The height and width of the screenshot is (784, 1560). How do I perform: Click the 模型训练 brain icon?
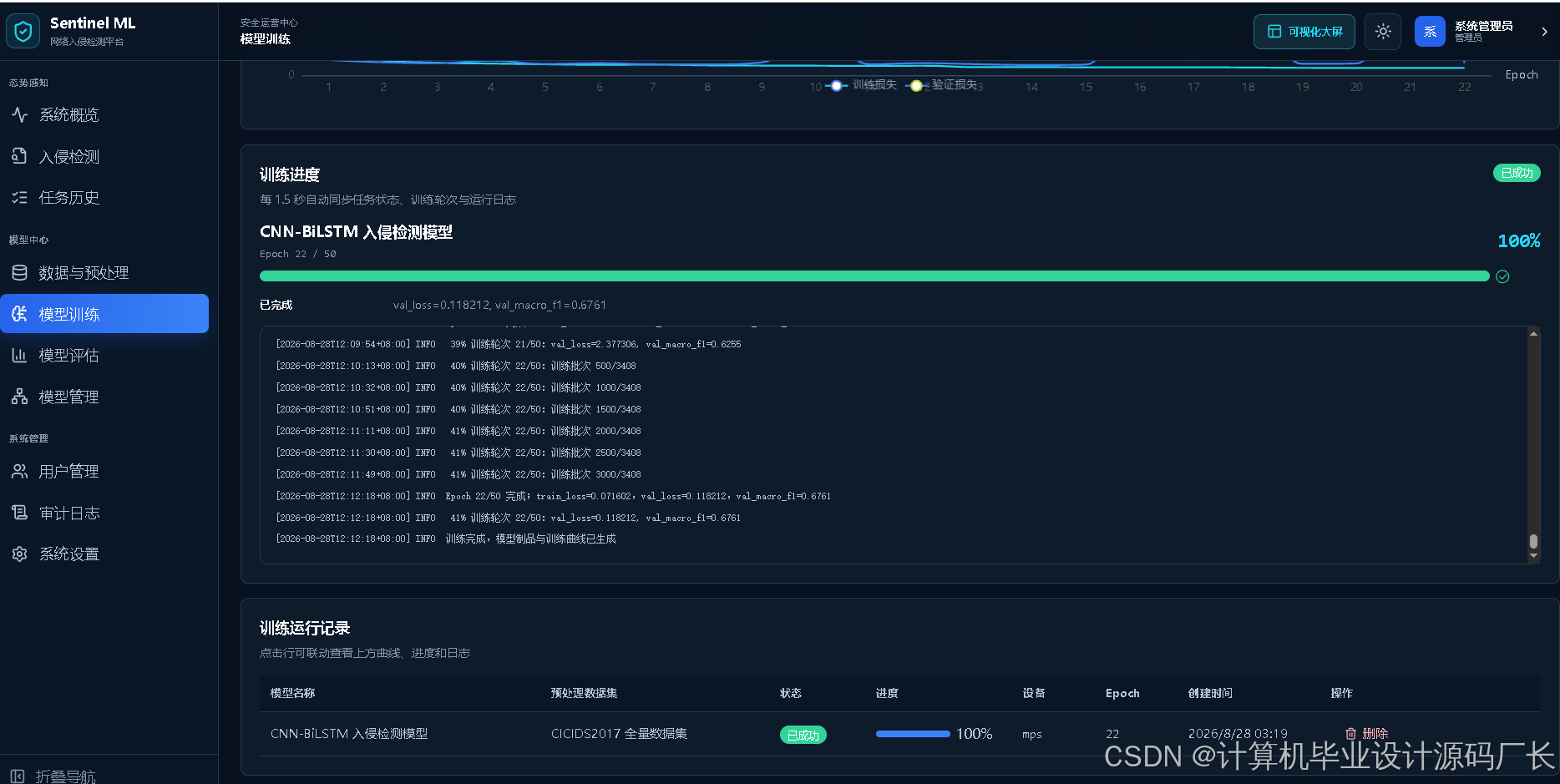(x=20, y=314)
